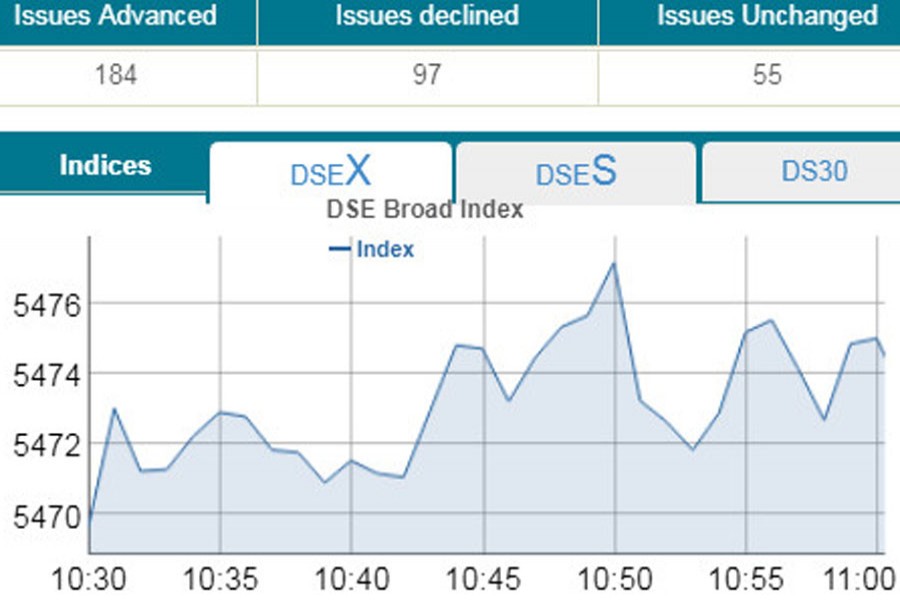The width and height of the screenshot is (900, 600).
Task: Click the 5470 y-axis value label
Action: point(37,517)
